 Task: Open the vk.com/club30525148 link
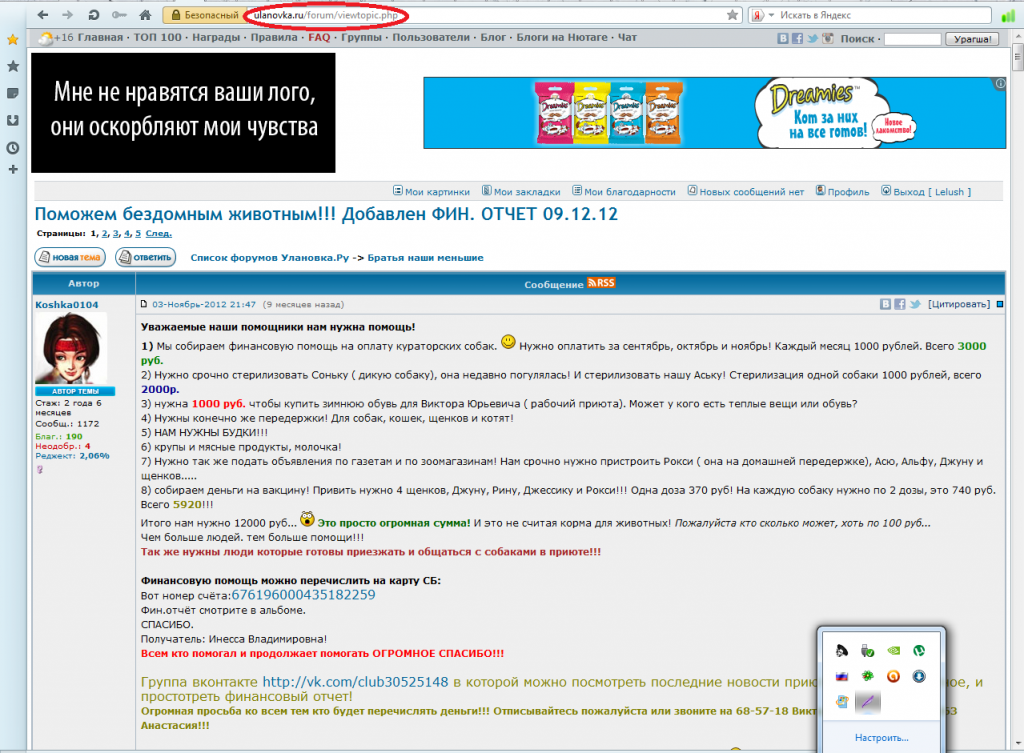(355, 682)
